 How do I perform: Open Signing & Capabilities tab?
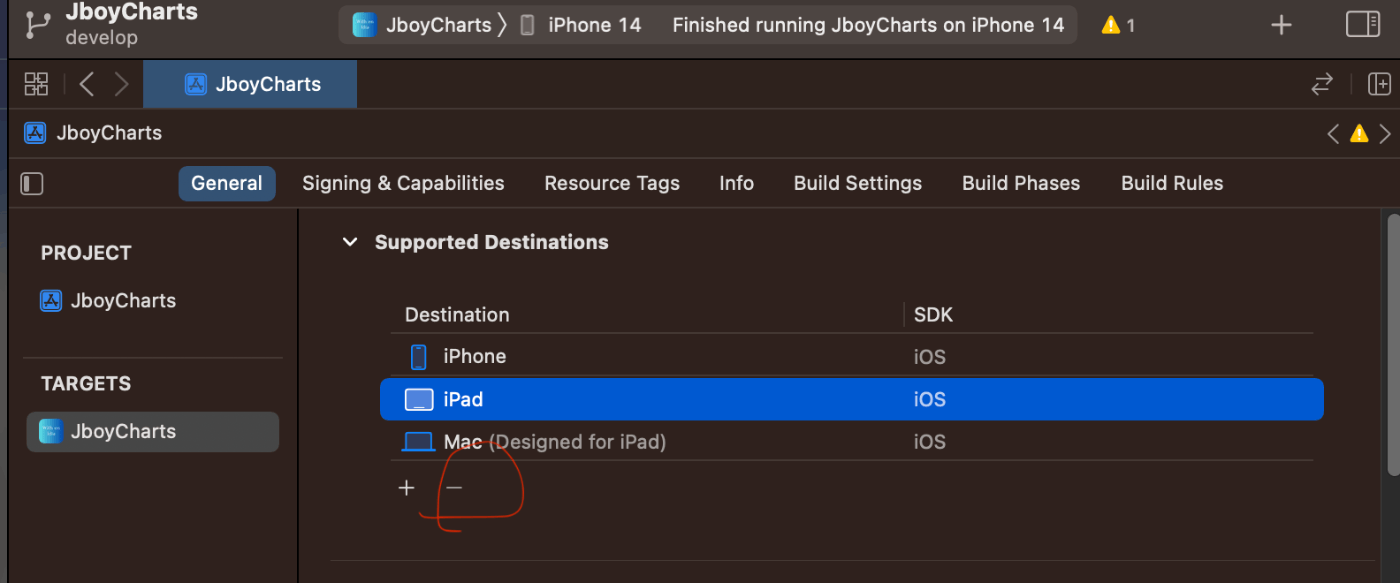[x=403, y=183]
